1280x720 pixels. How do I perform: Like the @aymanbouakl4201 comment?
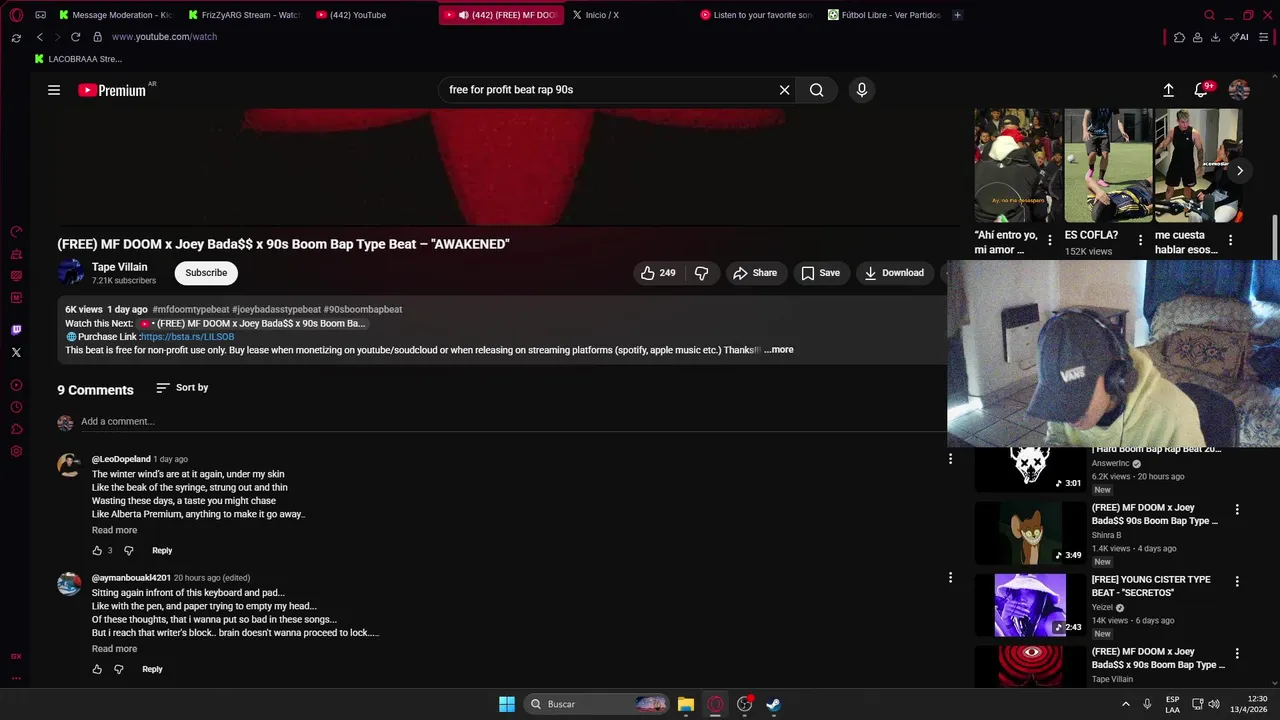pos(97,669)
